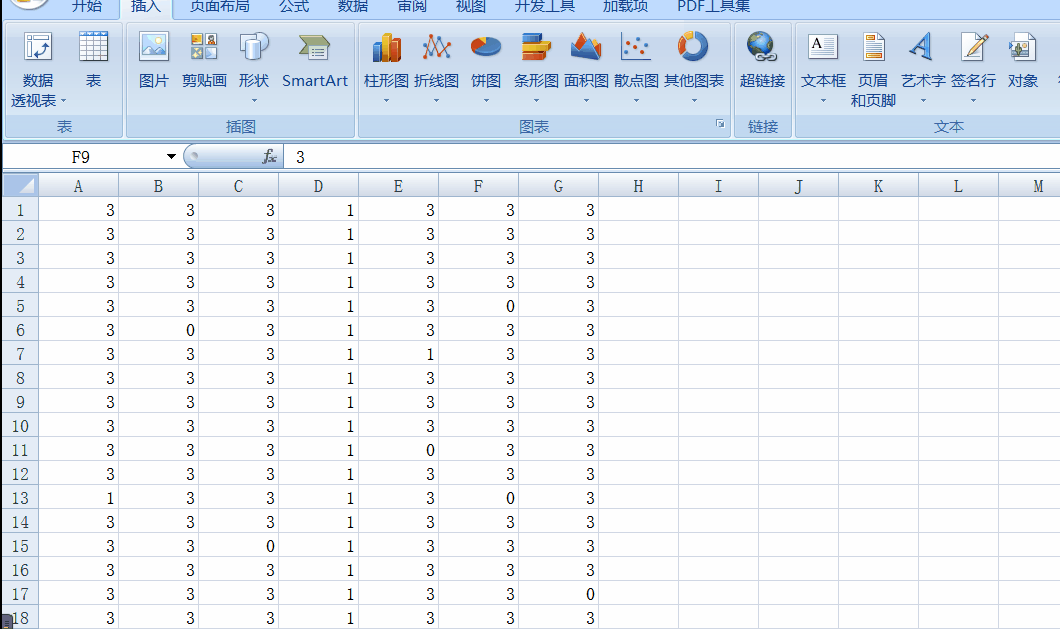
Task: Select cell D1 containing 1
Action: click(x=318, y=210)
